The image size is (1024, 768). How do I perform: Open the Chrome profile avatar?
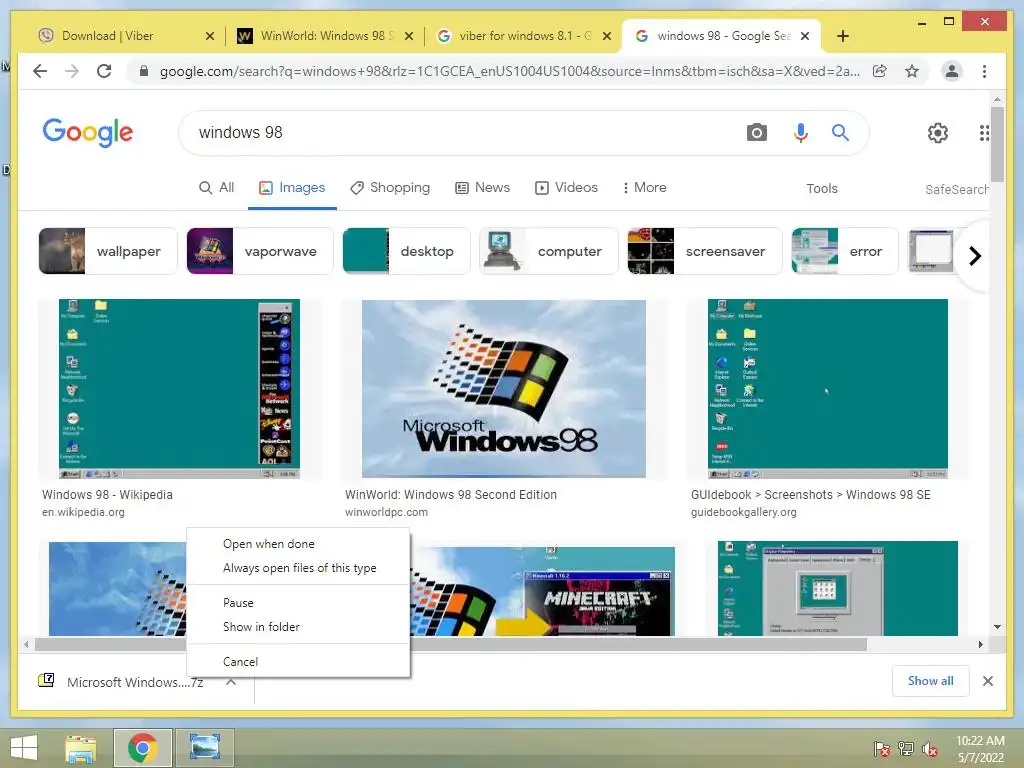click(x=952, y=71)
